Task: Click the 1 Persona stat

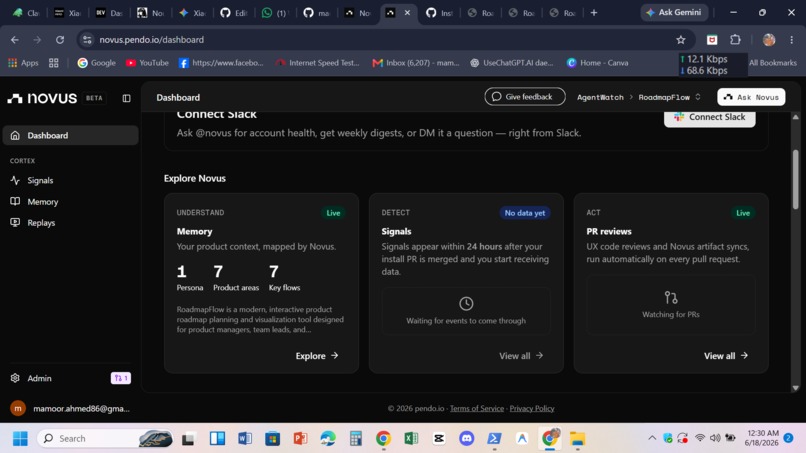Action: coord(190,278)
